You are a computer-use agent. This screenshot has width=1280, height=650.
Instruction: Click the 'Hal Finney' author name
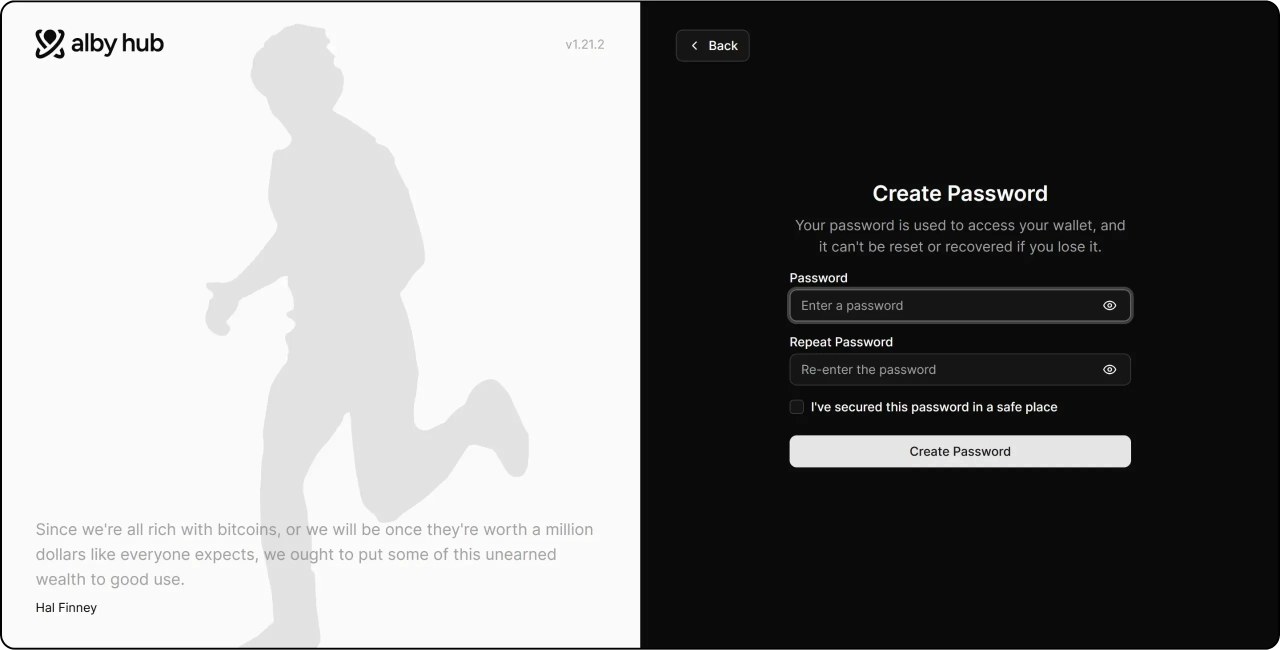[x=66, y=607]
